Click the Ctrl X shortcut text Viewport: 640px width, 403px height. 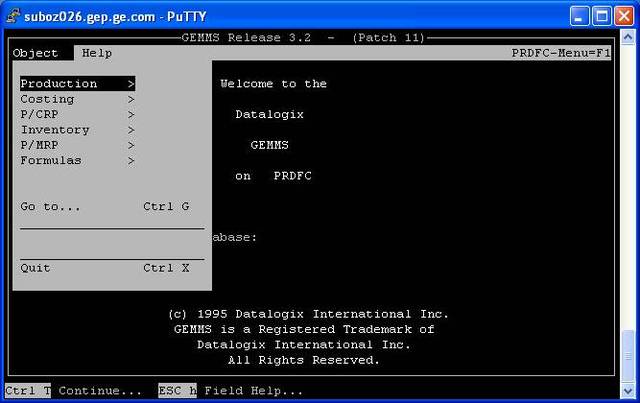(166, 268)
